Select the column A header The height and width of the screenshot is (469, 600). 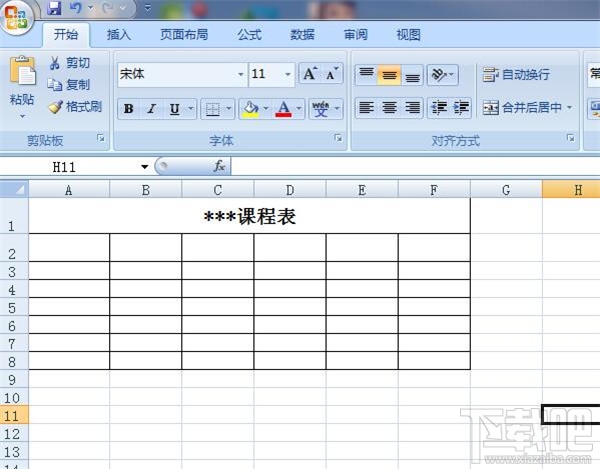click(x=69, y=190)
